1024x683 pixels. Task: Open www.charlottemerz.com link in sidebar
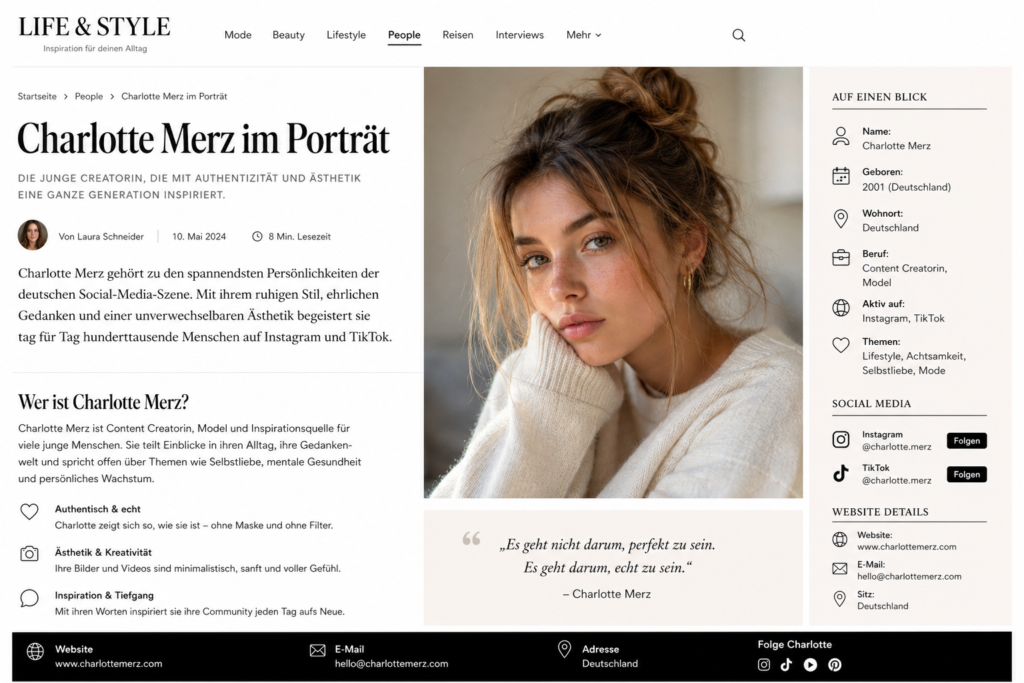906,547
